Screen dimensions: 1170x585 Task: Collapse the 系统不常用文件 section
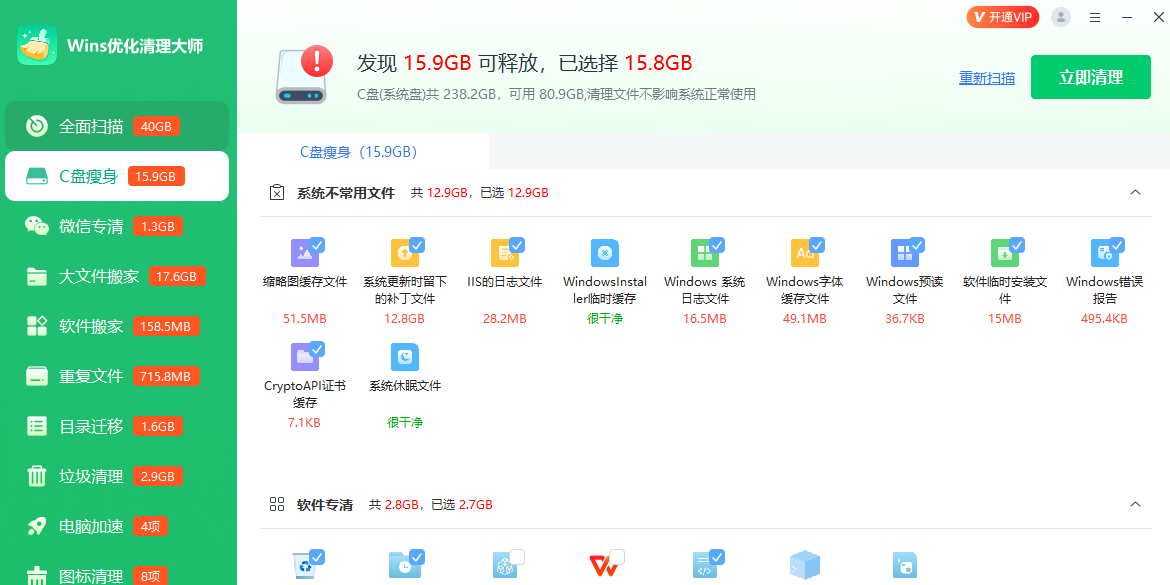[x=1135, y=191]
